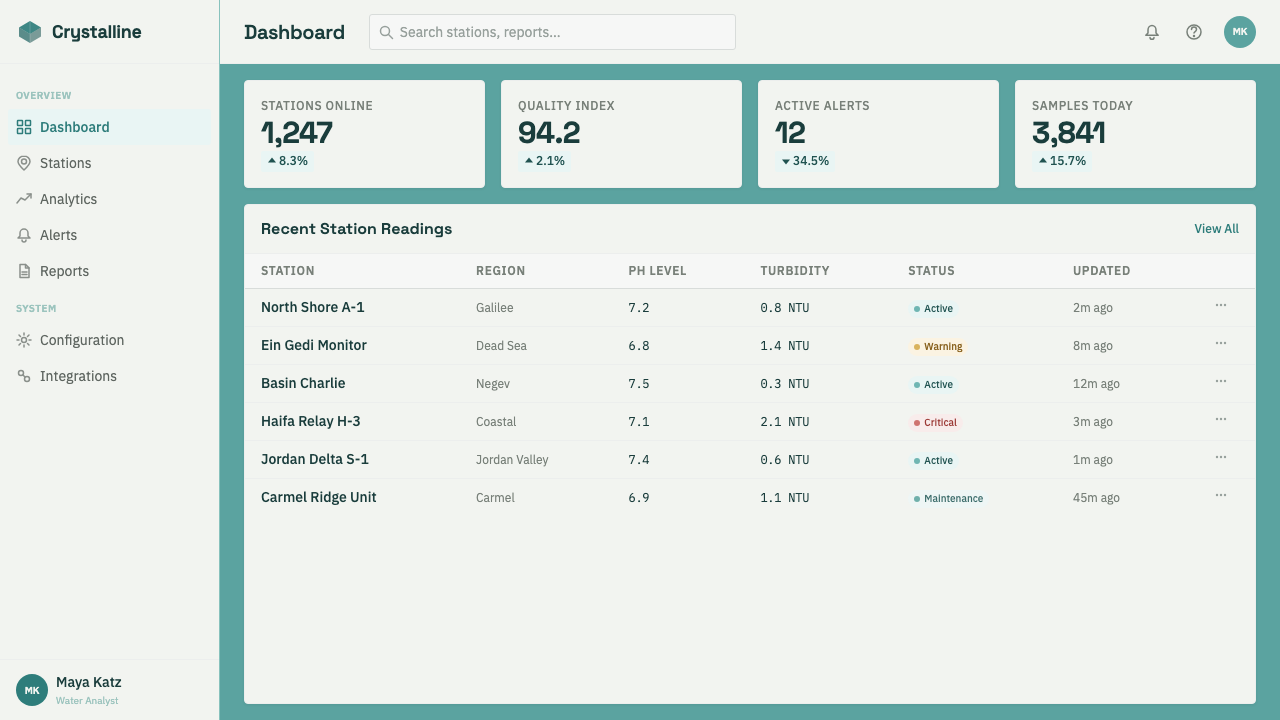The height and width of the screenshot is (720, 1280).
Task: Open more options for Ein Gedi Monitor
Action: pyautogui.click(x=1221, y=344)
